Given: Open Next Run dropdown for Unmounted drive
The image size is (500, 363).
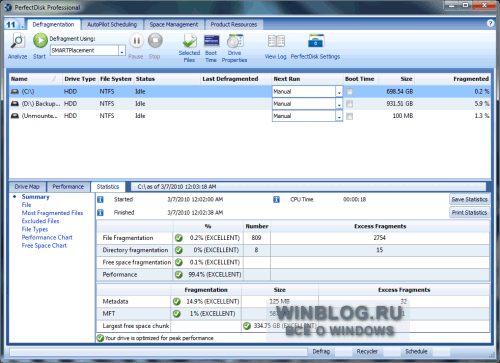Looking at the screenshot, I should (x=339, y=116).
